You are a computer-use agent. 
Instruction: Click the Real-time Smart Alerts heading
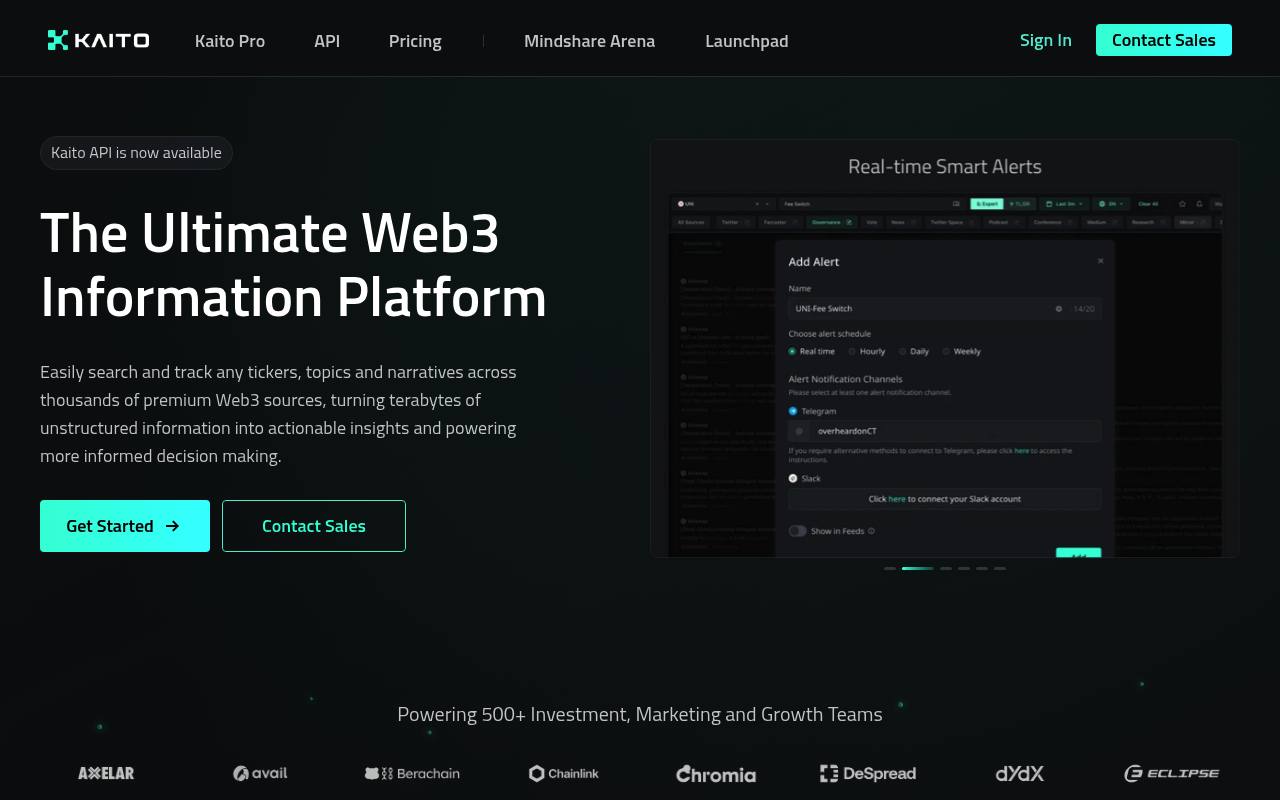(x=945, y=167)
